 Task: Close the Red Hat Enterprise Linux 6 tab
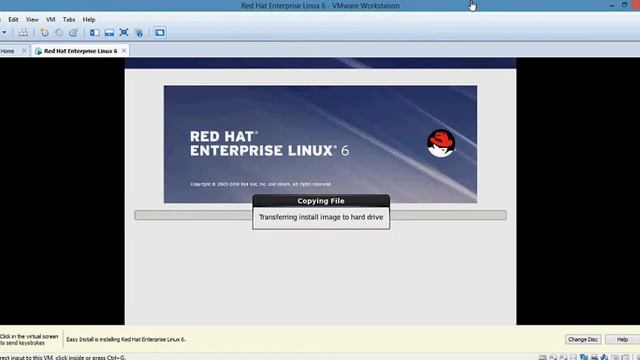tap(124, 51)
